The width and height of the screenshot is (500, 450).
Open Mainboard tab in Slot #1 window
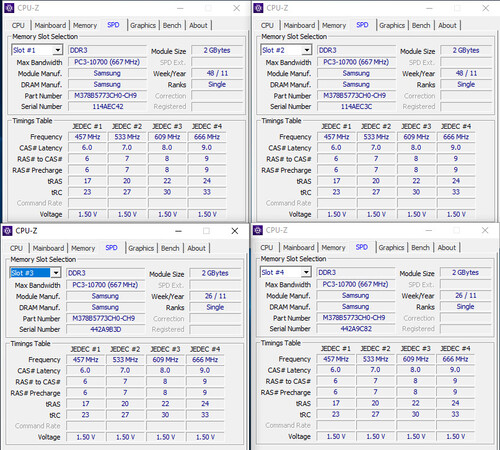tap(50, 25)
